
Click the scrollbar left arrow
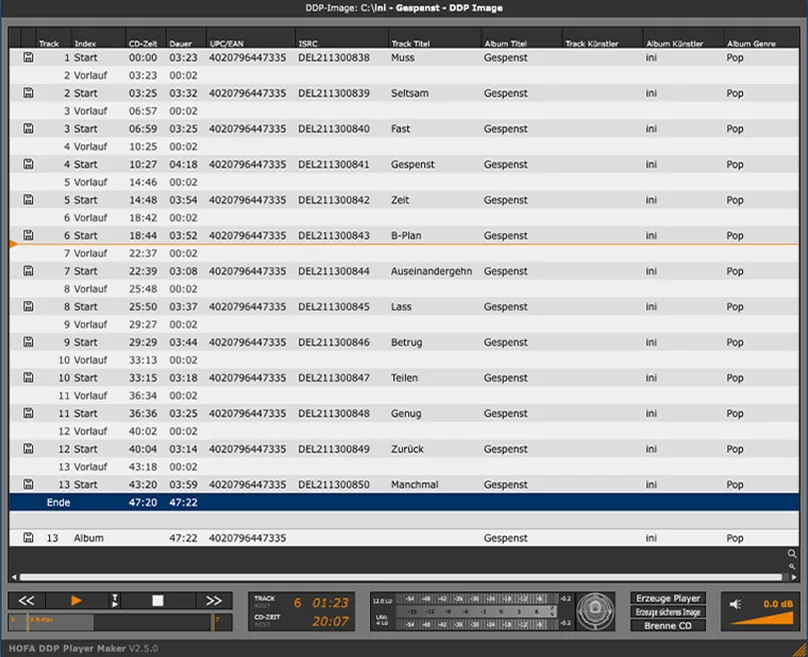[x=14, y=577]
